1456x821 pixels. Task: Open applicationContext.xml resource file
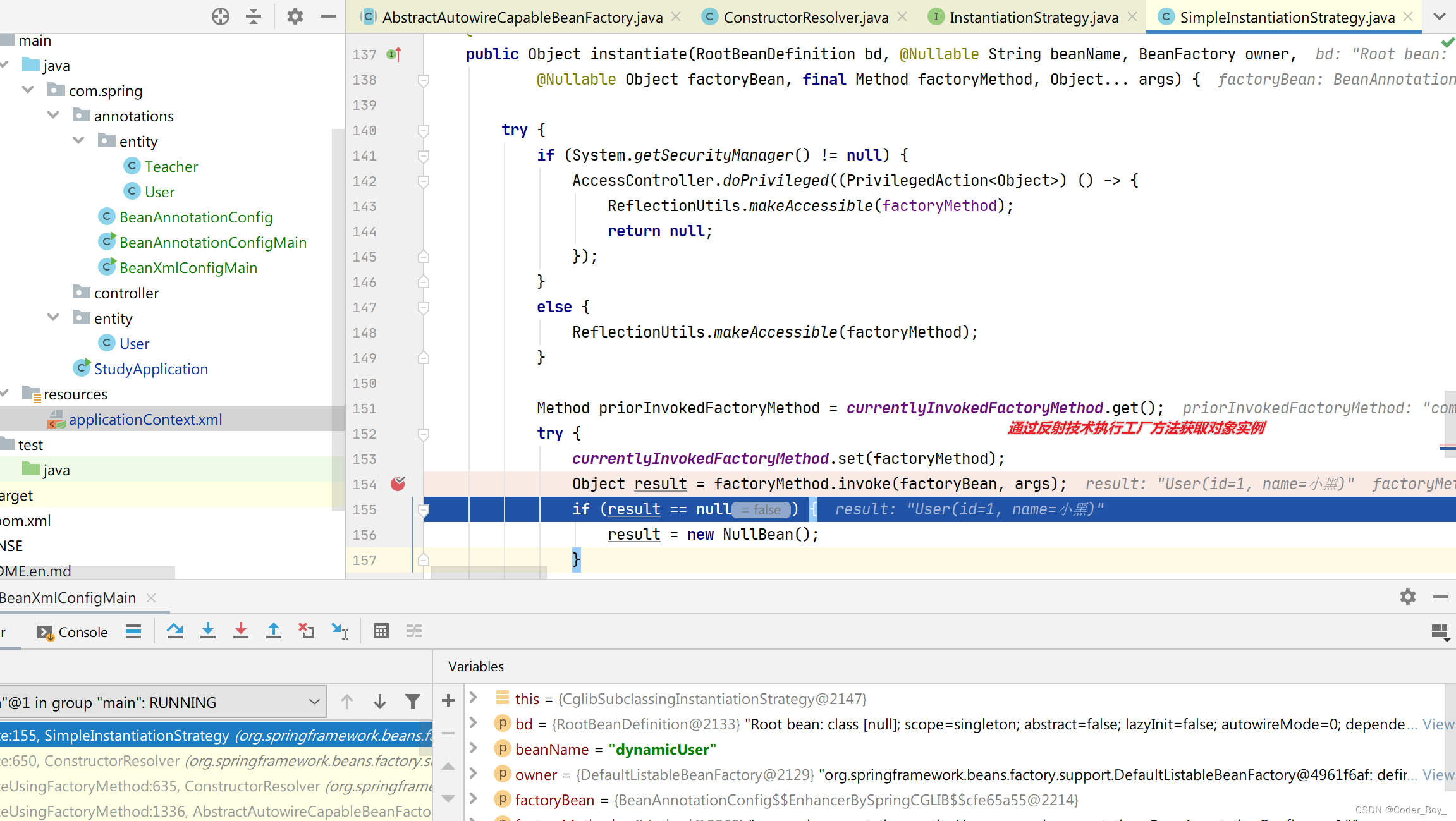pyautogui.click(x=143, y=419)
